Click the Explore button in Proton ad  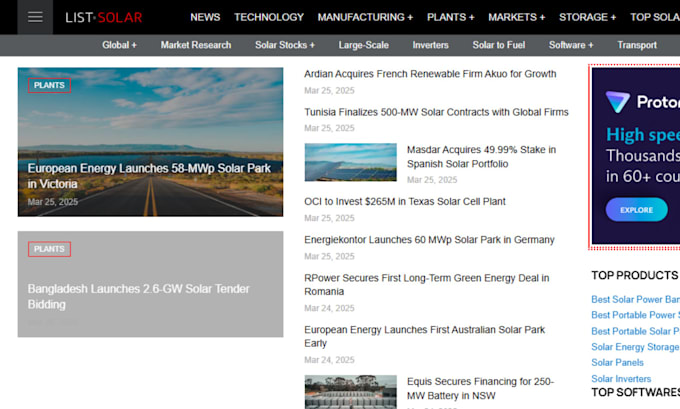point(637,209)
